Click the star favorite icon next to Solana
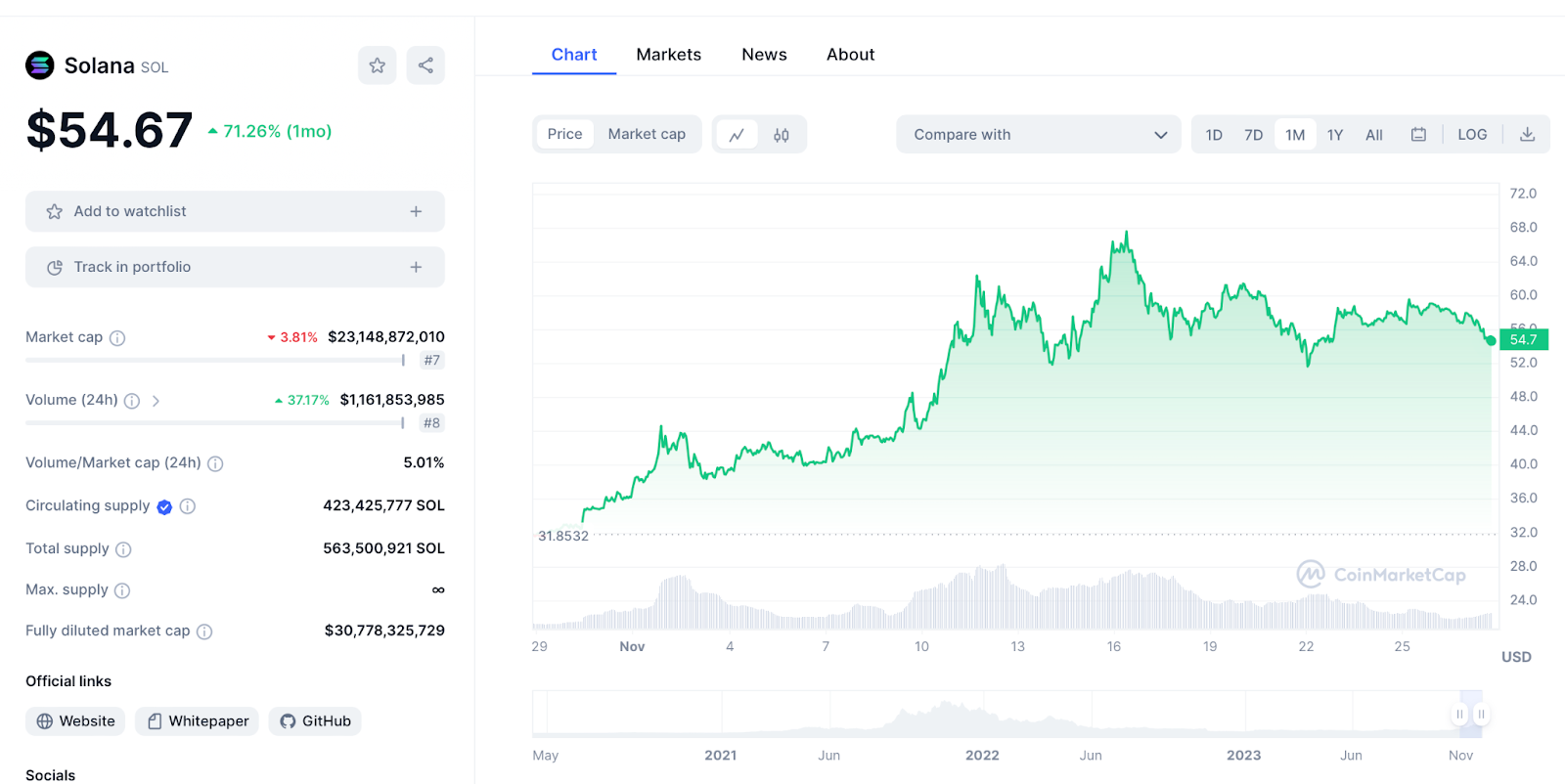Viewport: 1565px width, 784px height. pos(377,65)
